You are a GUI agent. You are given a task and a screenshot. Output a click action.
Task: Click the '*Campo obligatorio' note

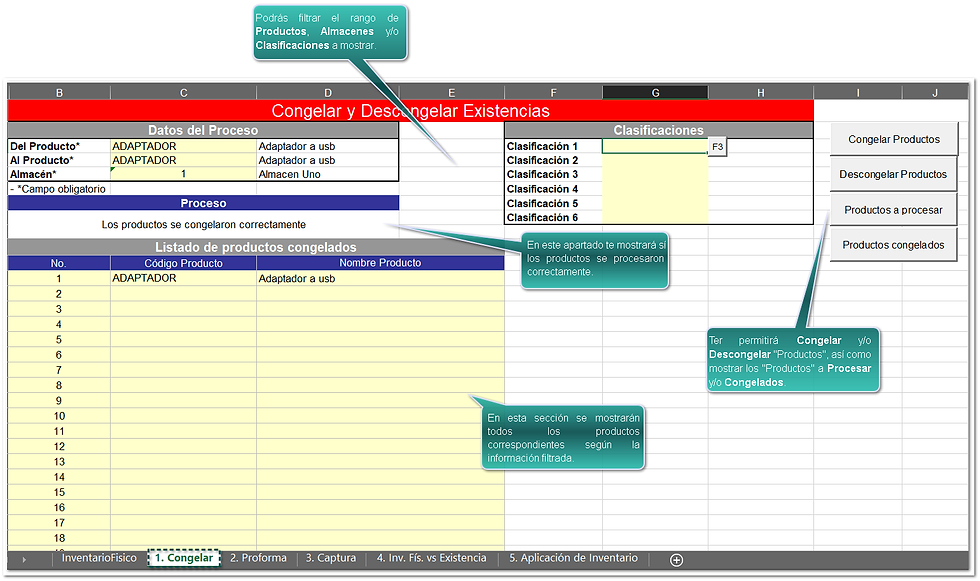[59, 189]
